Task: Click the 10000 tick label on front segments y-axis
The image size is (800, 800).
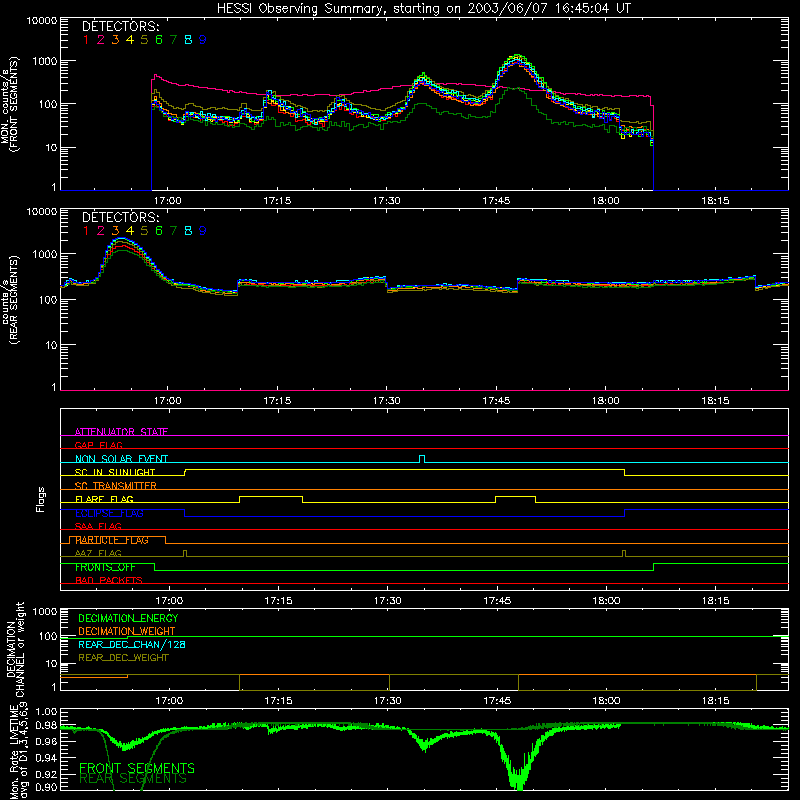Action: [x=42, y=21]
